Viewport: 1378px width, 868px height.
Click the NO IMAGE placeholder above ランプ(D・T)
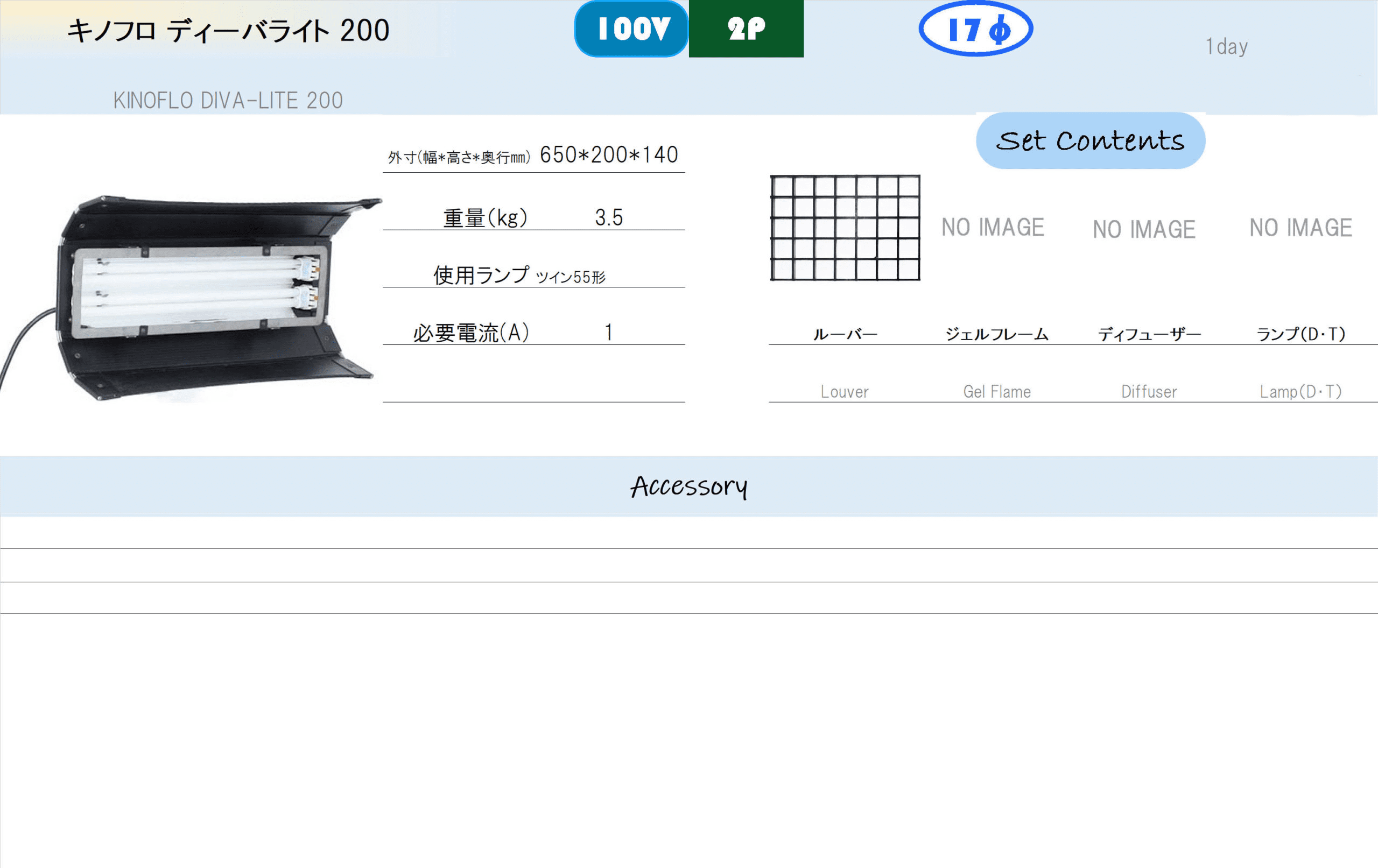pyautogui.click(x=1300, y=228)
